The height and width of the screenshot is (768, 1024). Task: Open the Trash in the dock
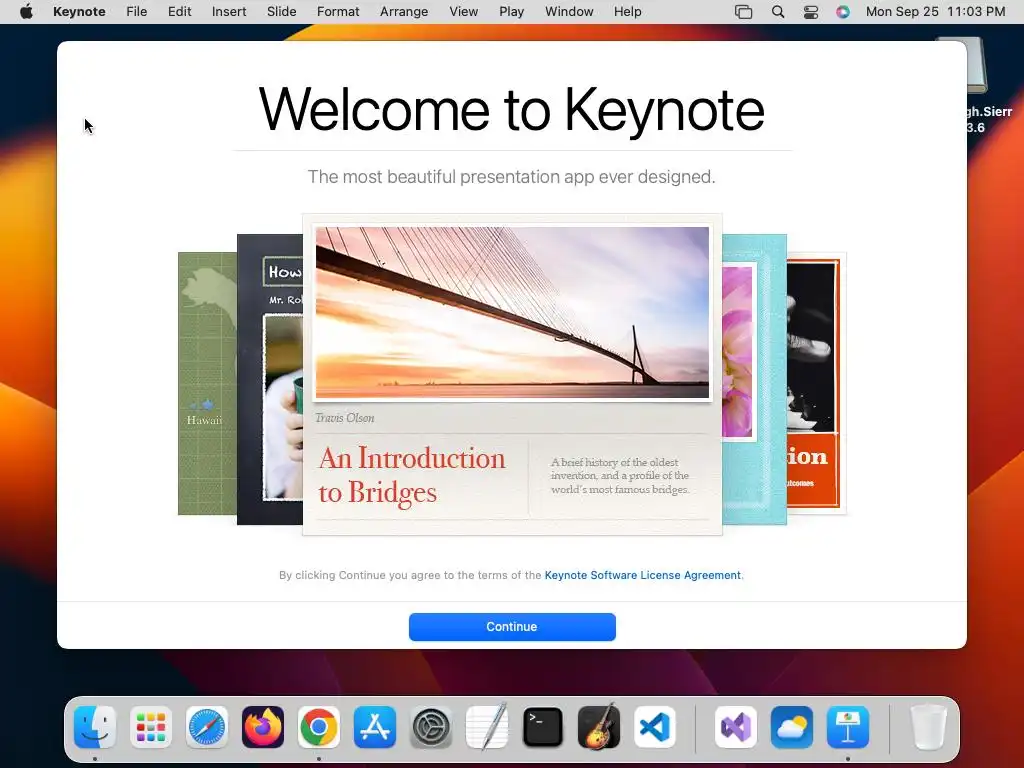[x=928, y=727]
